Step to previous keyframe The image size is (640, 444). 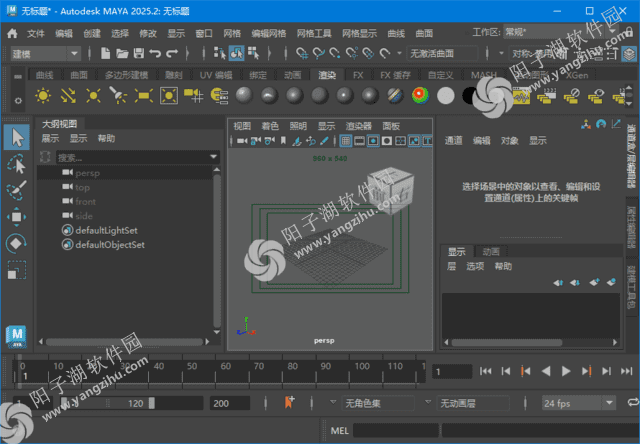526,371
